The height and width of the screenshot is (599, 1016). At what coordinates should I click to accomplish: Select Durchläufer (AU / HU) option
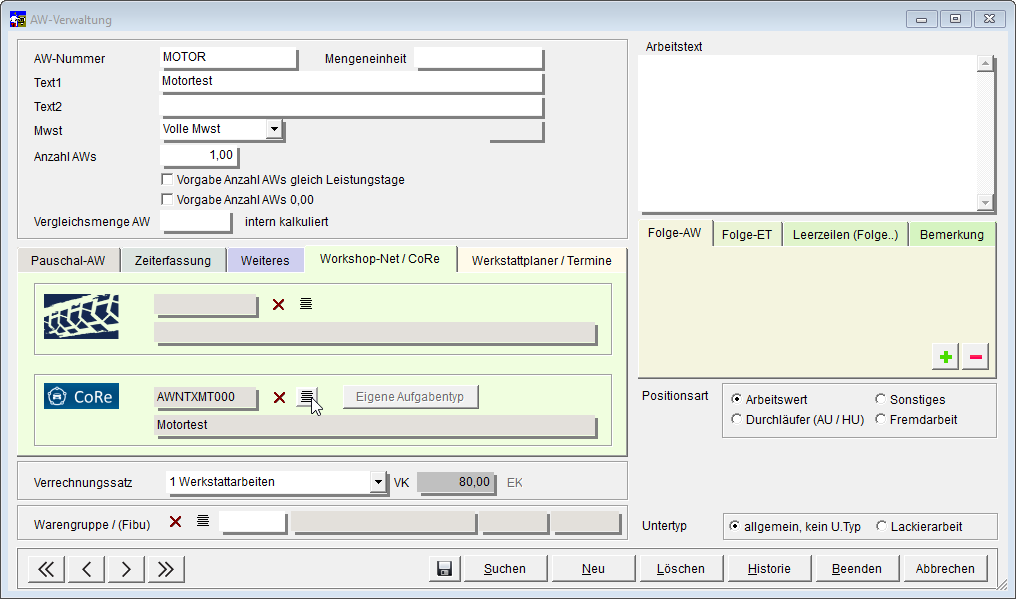(736, 419)
